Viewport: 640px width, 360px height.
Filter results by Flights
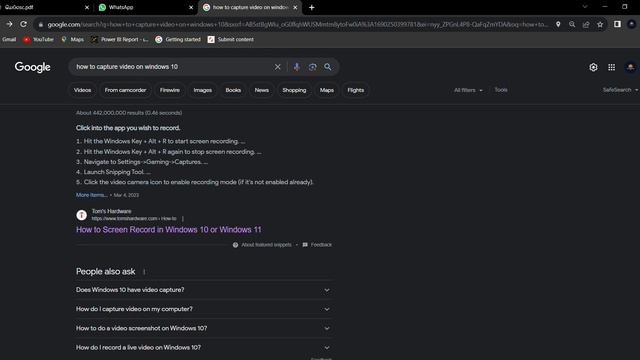(x=356, y=90)
